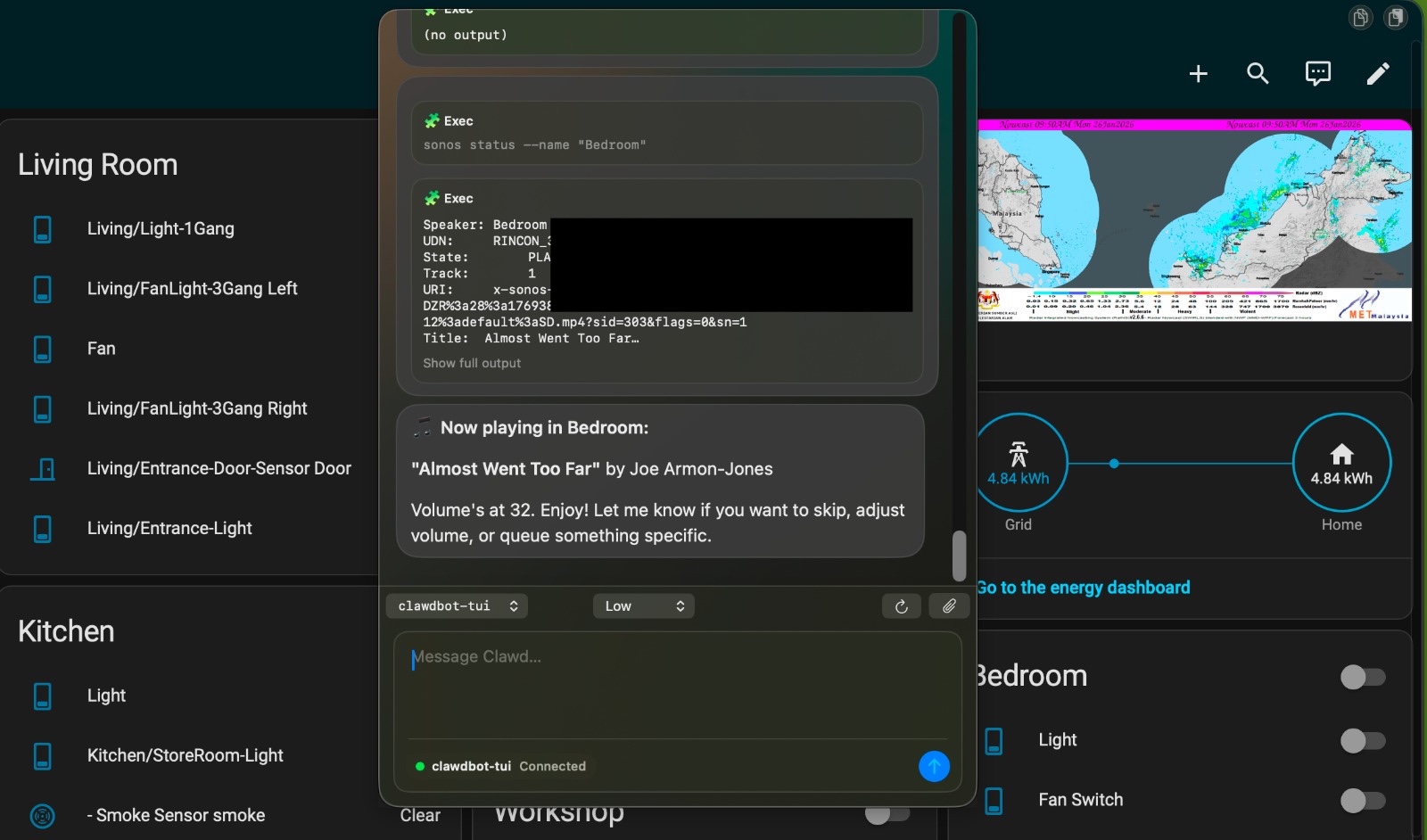Toggle the Bedroom group switch
This screenshot has width=1427, height=840.
(x=1363, y=677)
